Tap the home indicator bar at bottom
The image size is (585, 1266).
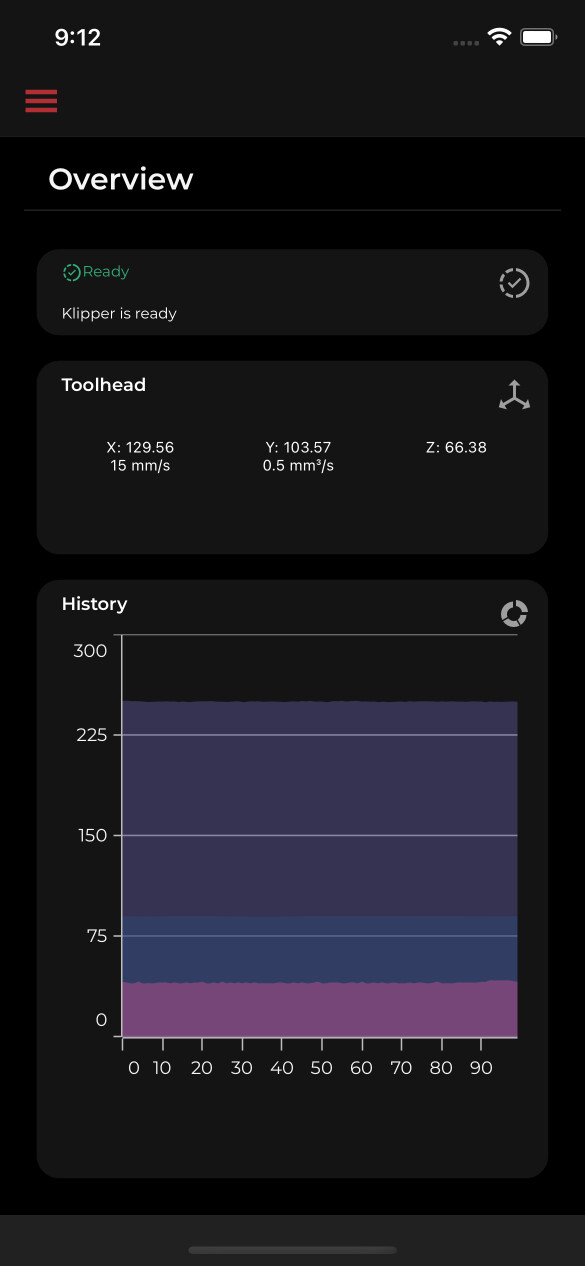(292, 1249)
